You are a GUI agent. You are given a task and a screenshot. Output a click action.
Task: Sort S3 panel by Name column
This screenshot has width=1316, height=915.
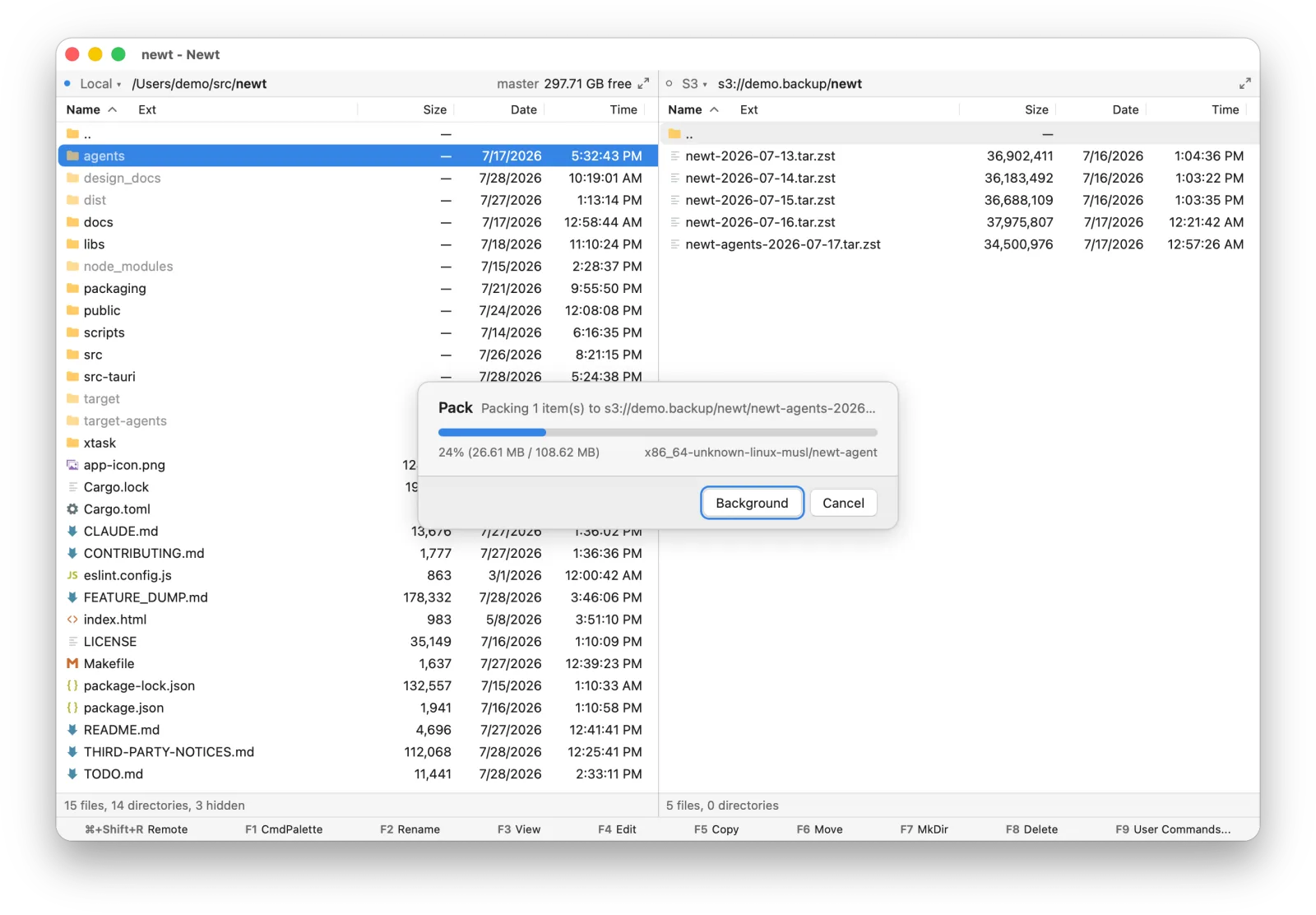(693, 109)
